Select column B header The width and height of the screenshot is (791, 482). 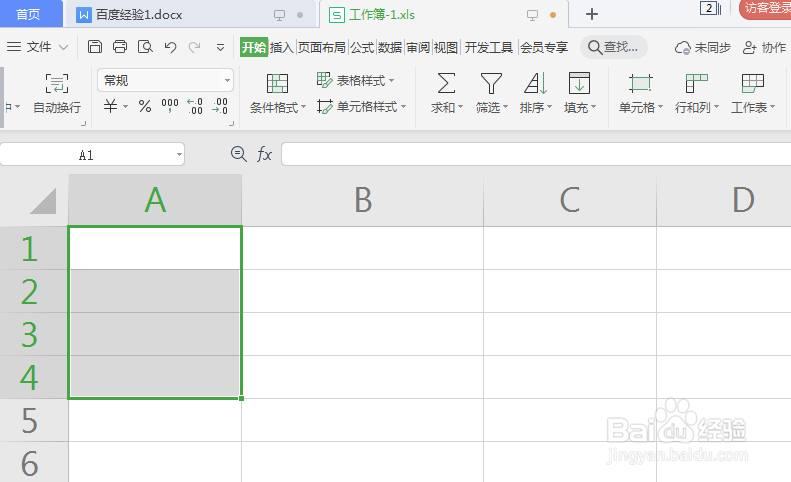[x=363, y=200]
